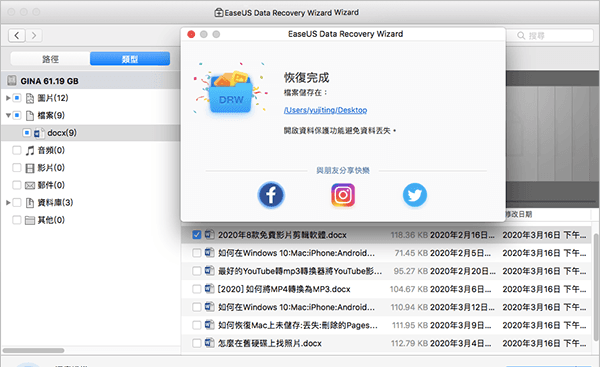Check the 資料庫(3) checkbox

[17, 202]
